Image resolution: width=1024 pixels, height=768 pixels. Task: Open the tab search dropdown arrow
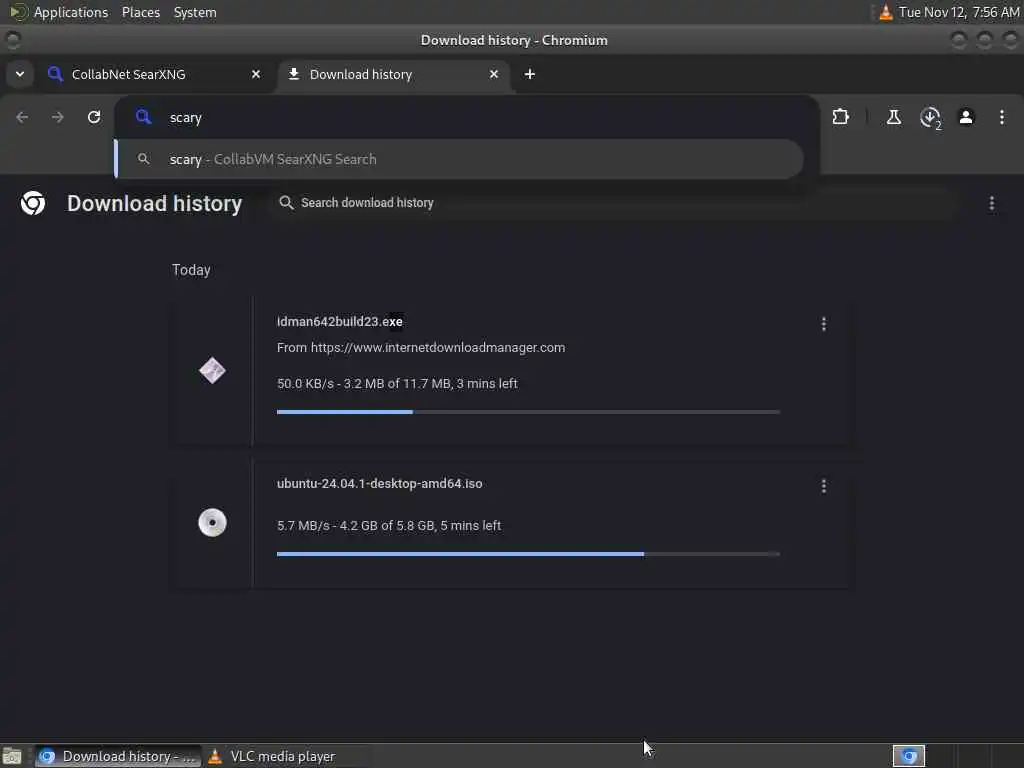(x=20, y=74)
